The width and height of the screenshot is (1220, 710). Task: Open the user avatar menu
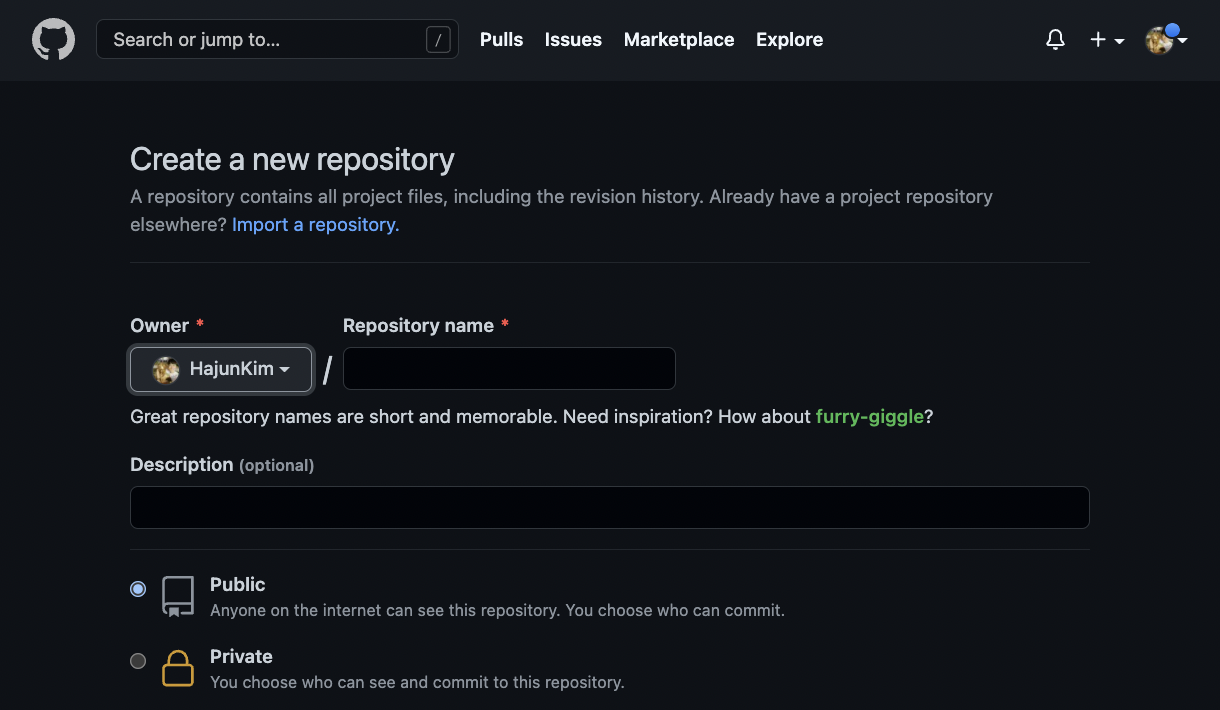[x=1166, y=40]
